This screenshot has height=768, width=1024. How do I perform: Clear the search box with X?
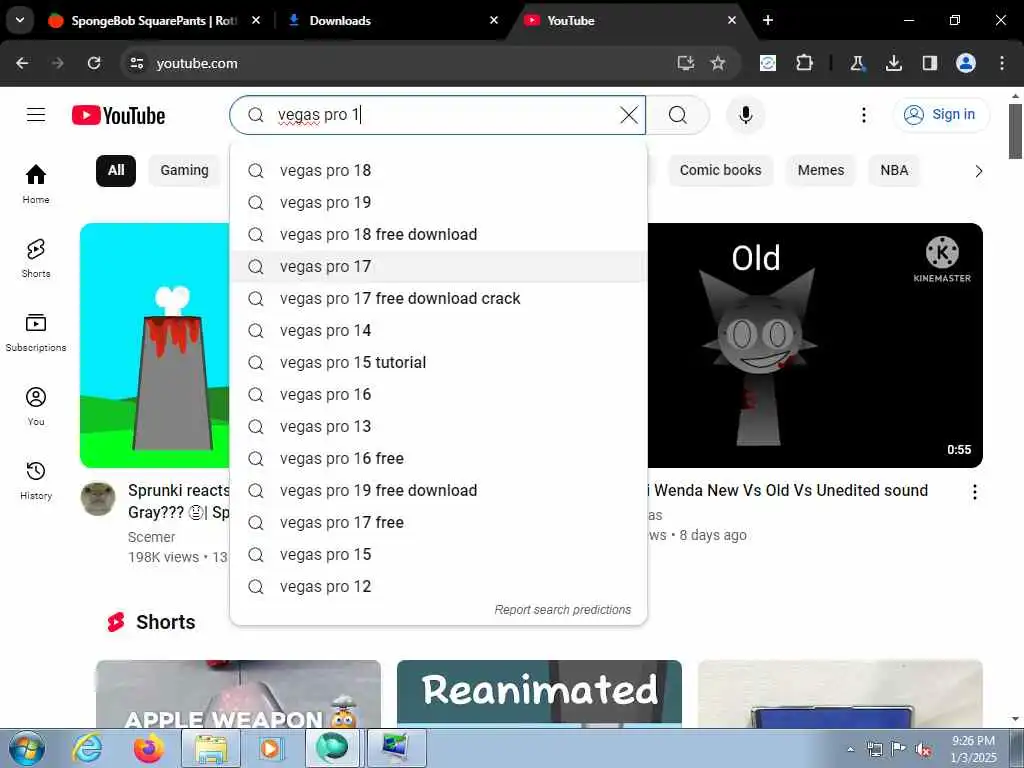pyautogui.click(x=629, y=115)
